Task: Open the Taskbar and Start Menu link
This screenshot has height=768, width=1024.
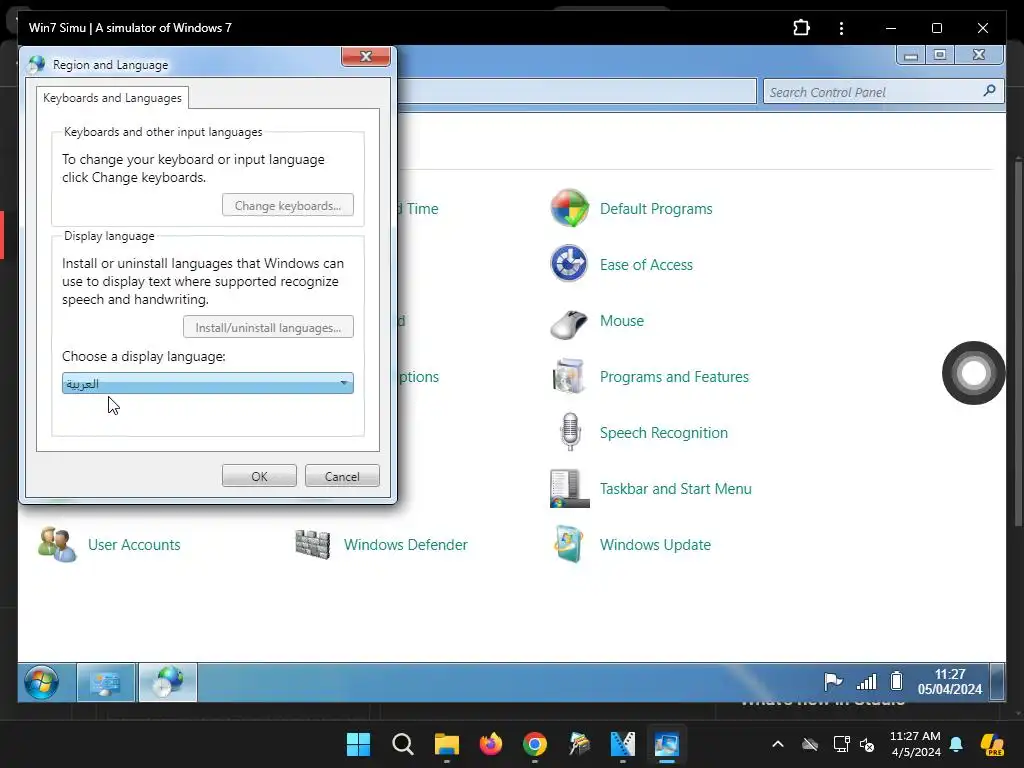Action: click(675, 488)
